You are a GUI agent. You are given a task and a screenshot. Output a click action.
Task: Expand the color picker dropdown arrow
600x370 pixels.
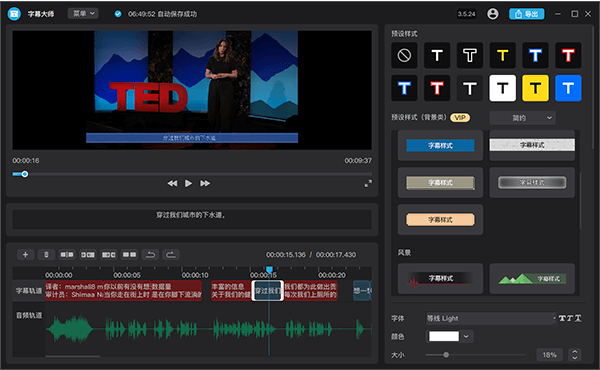pyautogui.click(x=466, y=336)
